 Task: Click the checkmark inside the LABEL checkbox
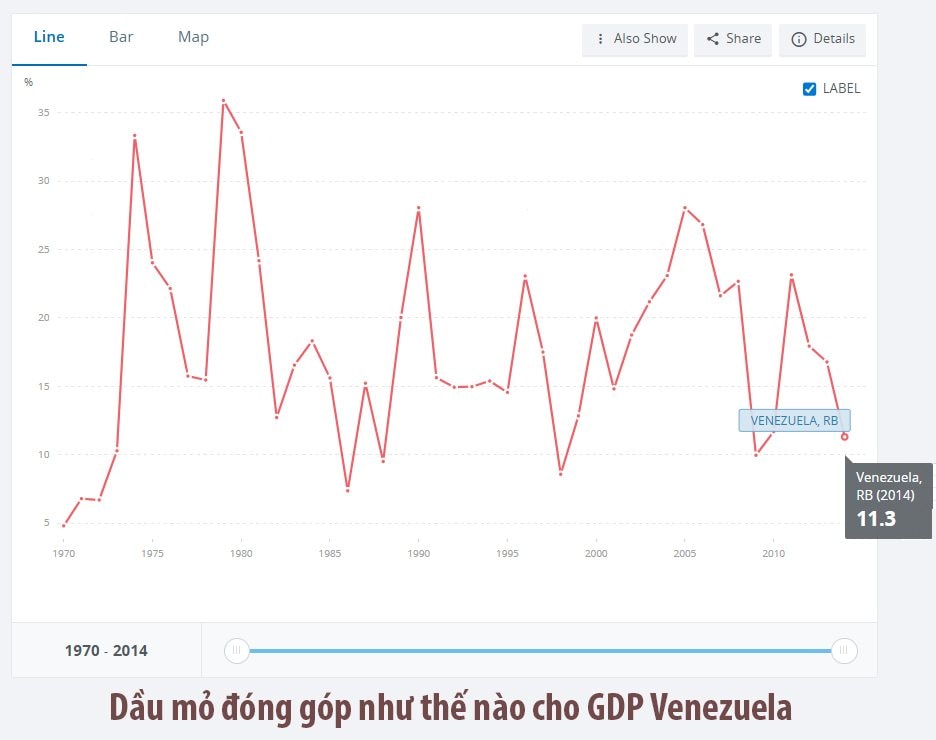(809, 88)
